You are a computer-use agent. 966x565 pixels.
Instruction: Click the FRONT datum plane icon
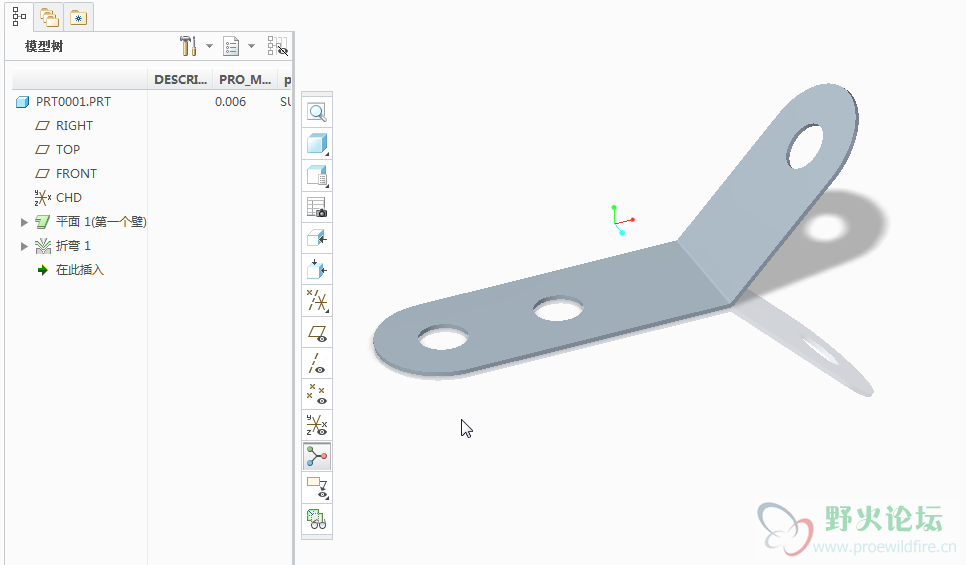tap(43, 174)
